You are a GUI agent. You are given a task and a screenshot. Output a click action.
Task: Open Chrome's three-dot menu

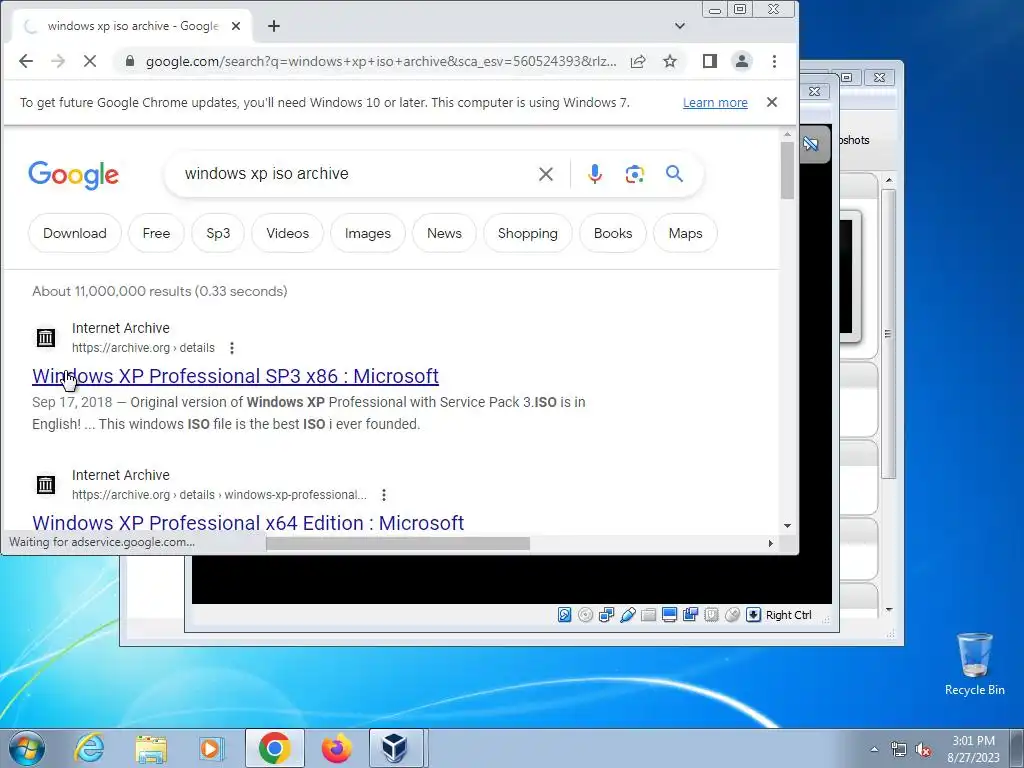coord(775,61)
